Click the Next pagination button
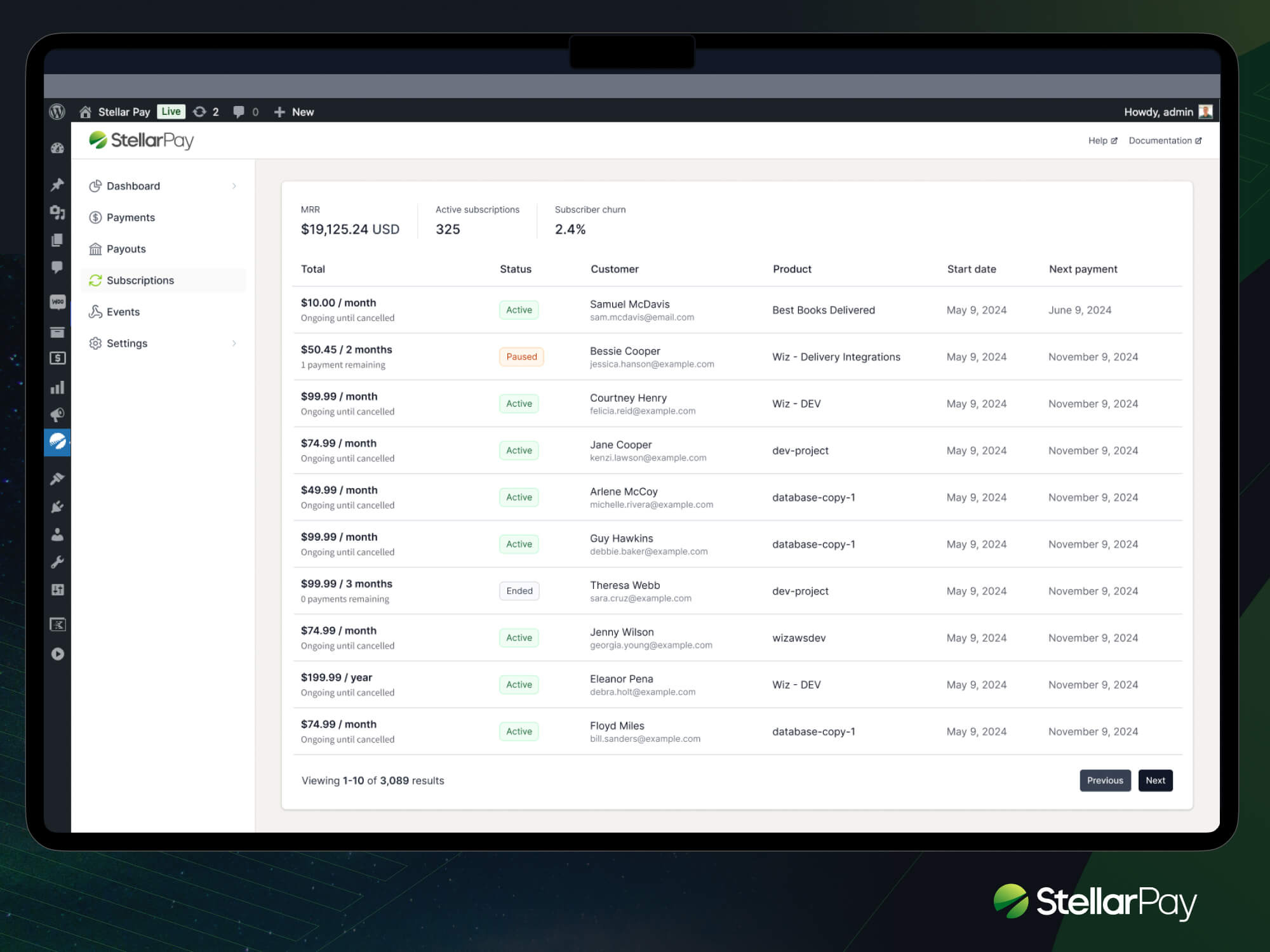The image size is (1270, 952). (x=1155, y=781)
